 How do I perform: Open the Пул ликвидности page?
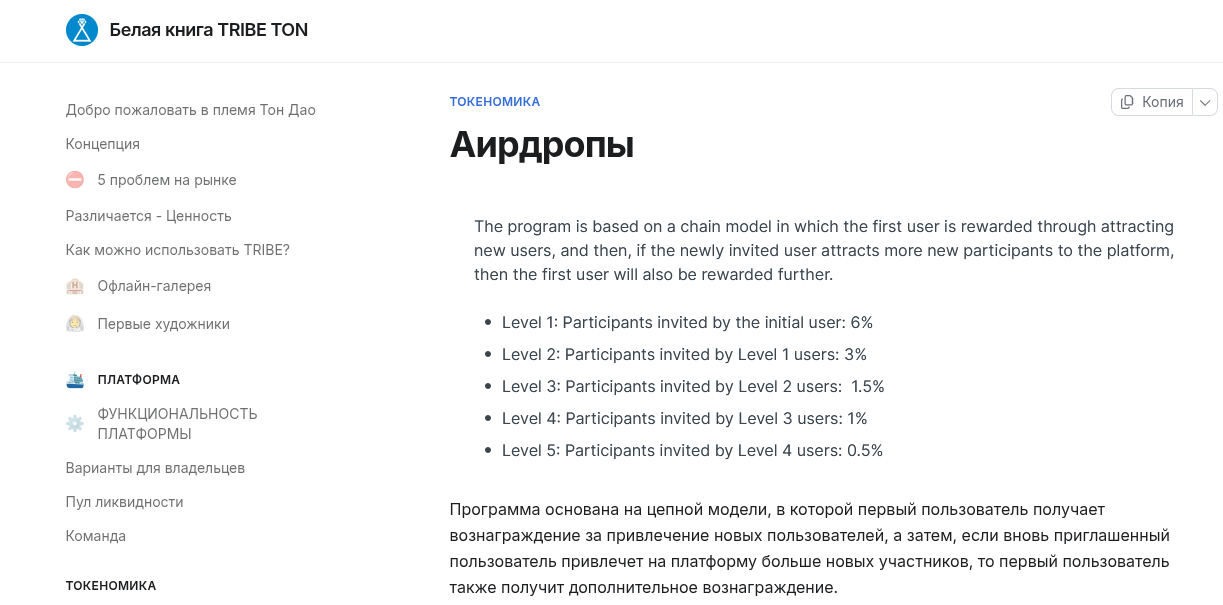(124, 502)
